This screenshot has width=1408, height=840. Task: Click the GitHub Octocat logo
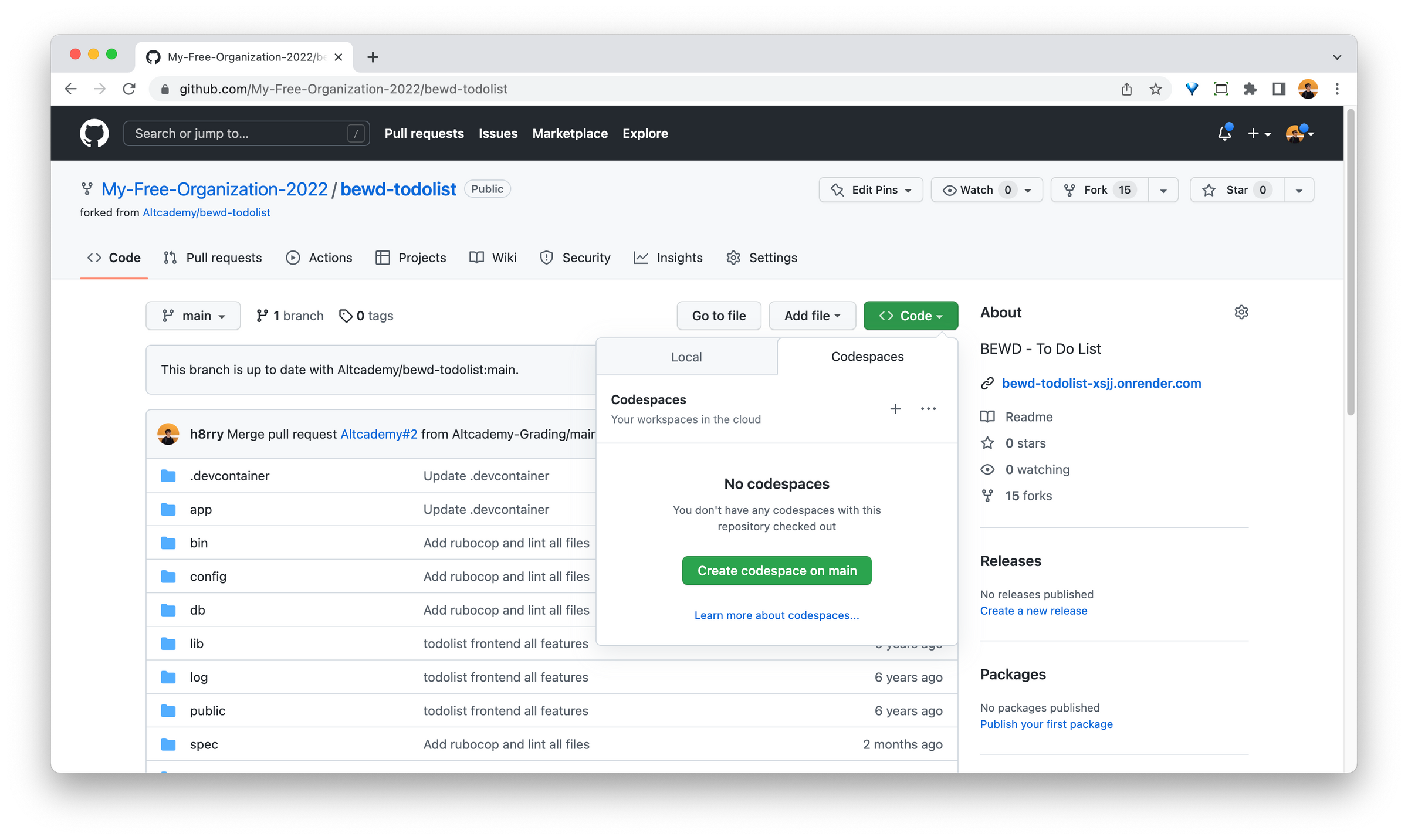click(x=94, y=133)
